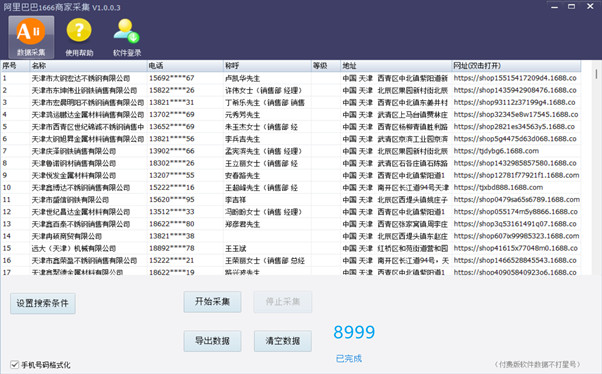Click address cell 红桥区和苑街道营和园
This screenshot has height=374, width=602.
click(x=395, y=248)
